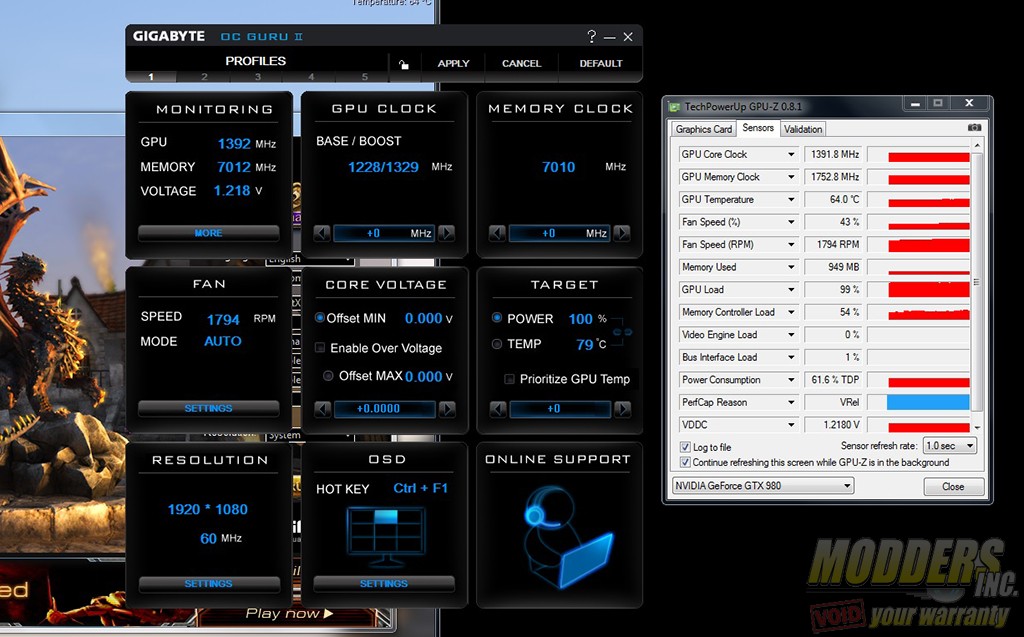
Task: Click the Target +0 offset field
Action: coord(560,409)
